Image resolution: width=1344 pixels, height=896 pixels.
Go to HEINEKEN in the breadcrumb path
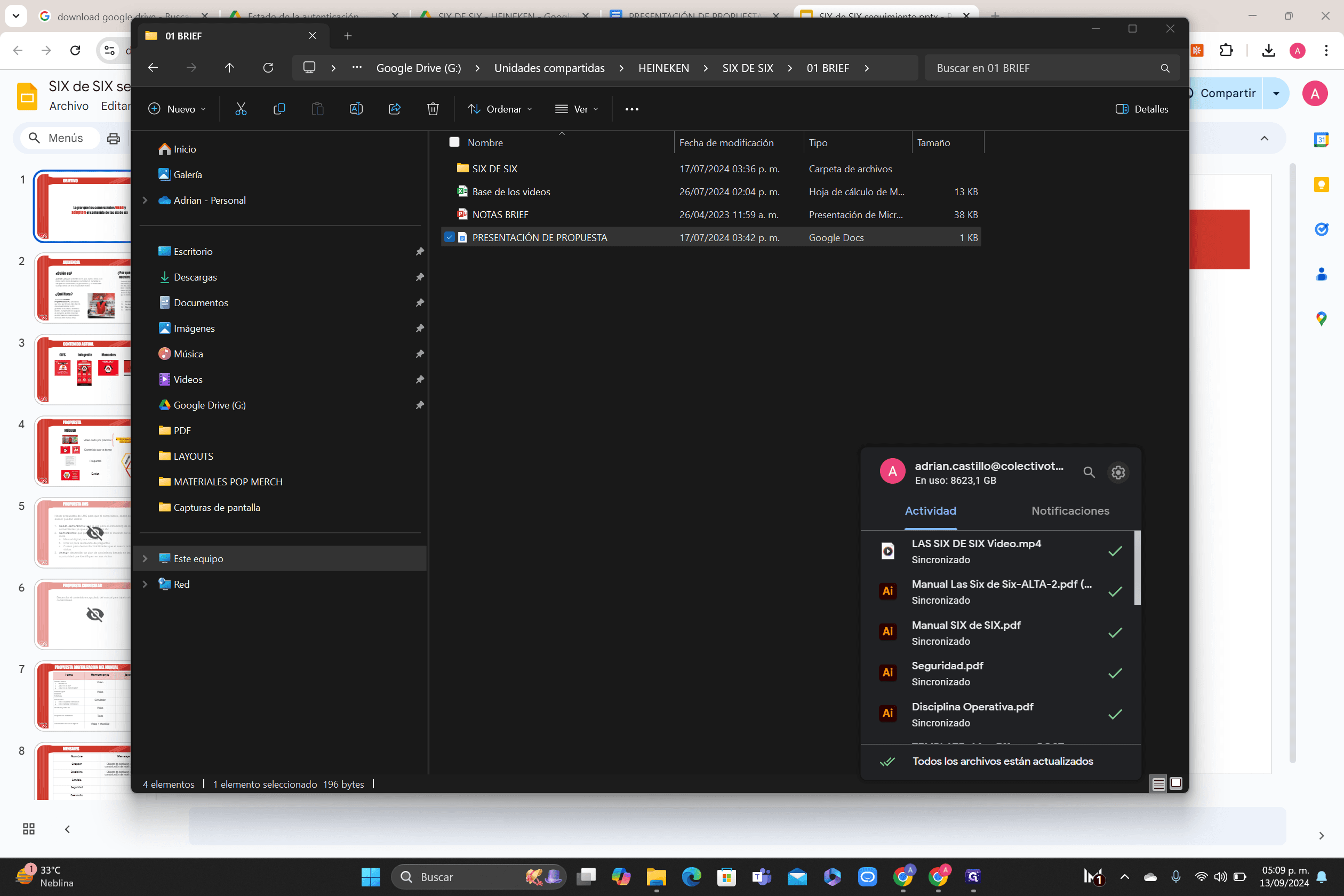(663, 68)
